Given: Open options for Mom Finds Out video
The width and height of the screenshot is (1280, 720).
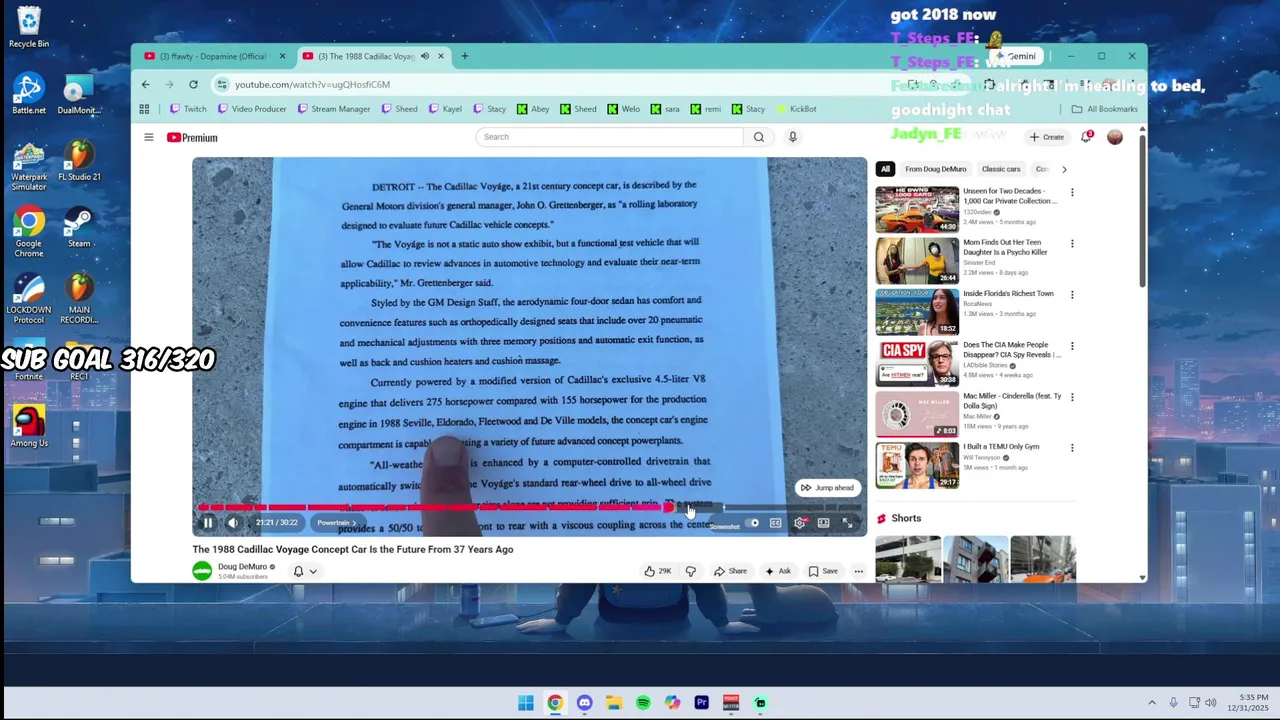Looking at the screenshot, I should click(1072, 243).
